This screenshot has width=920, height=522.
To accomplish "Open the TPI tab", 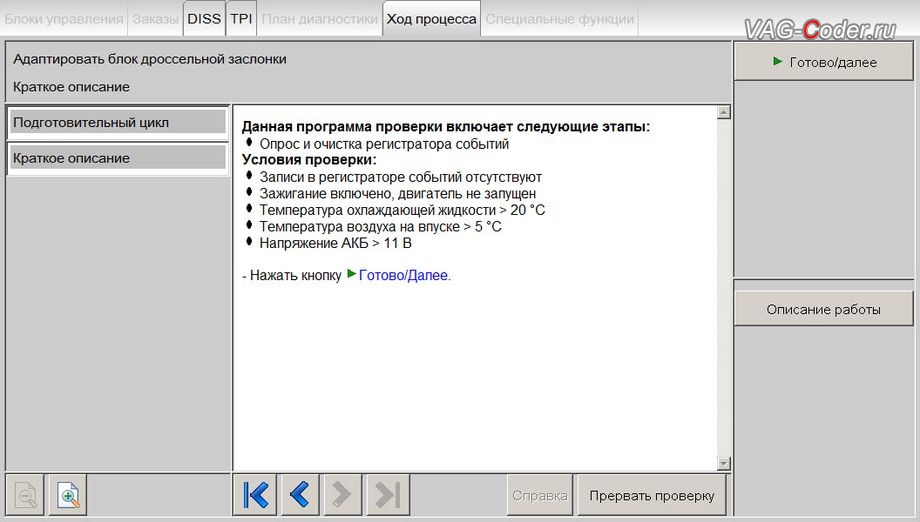I will 241,19.
